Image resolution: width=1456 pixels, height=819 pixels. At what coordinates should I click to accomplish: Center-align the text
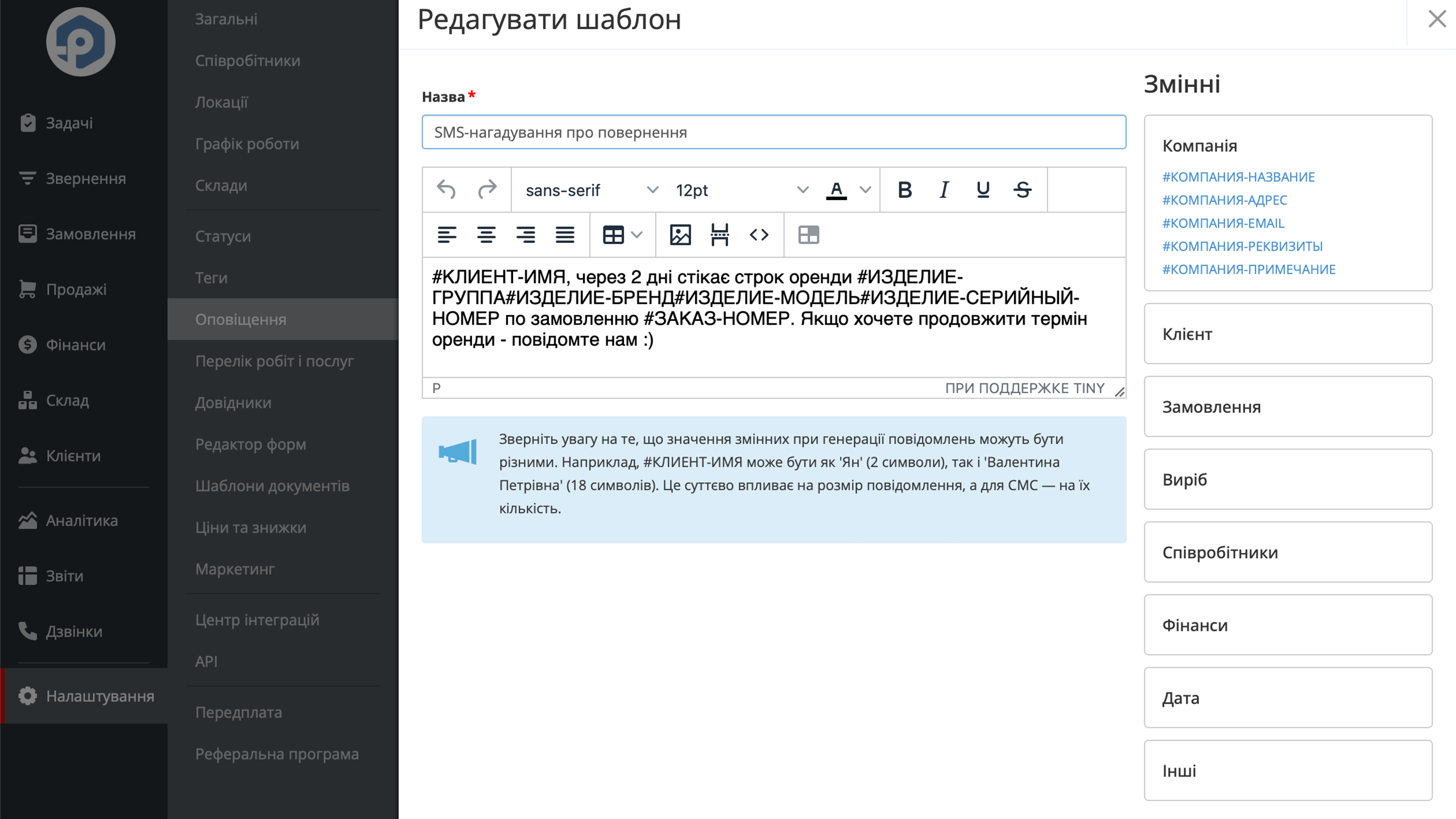pyautogui.click(x=486, y=234)
